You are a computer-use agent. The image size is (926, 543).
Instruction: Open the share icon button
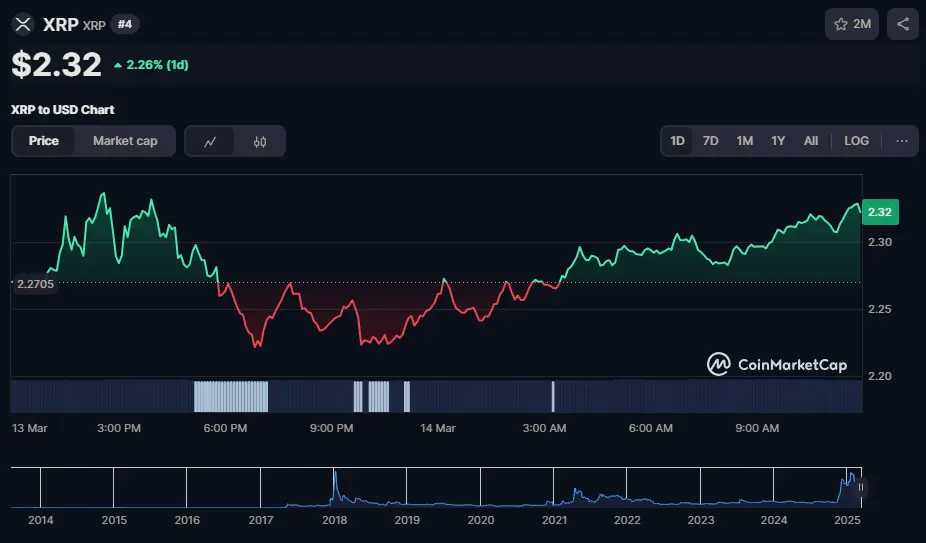pyautogui.click(x=902, y=24)
